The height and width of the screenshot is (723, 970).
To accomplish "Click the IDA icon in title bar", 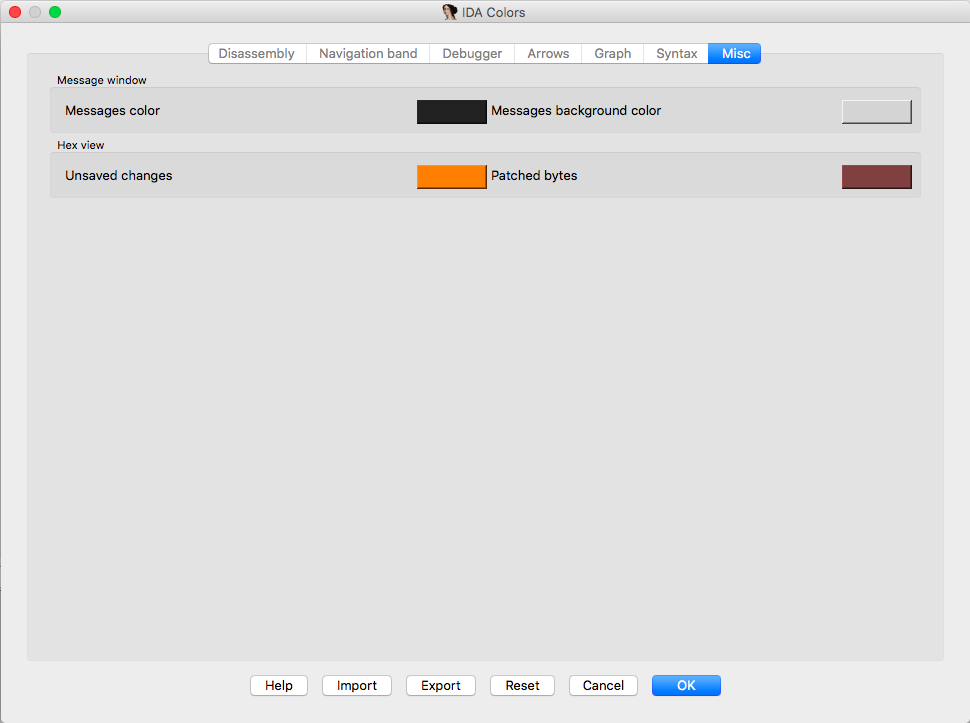I will coord(450,12).
